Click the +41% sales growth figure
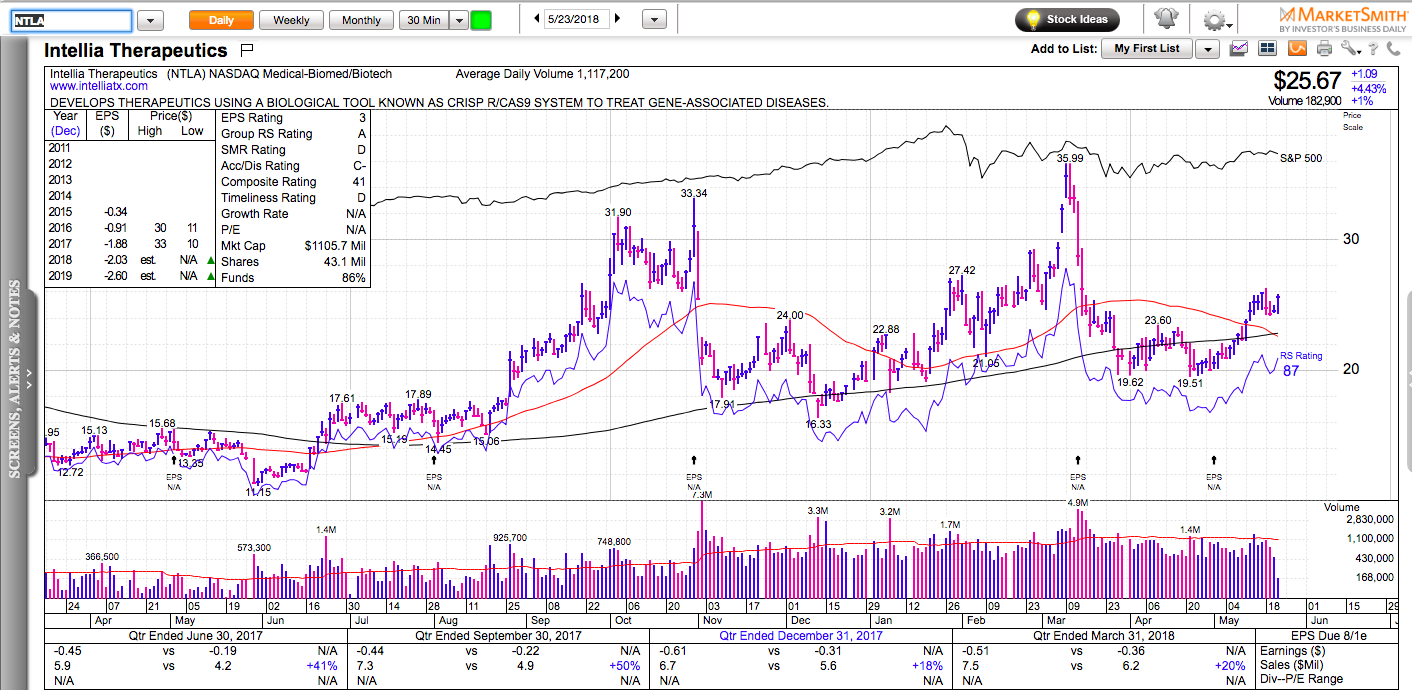The image size is (1412, 690). (x=320, y=666)
